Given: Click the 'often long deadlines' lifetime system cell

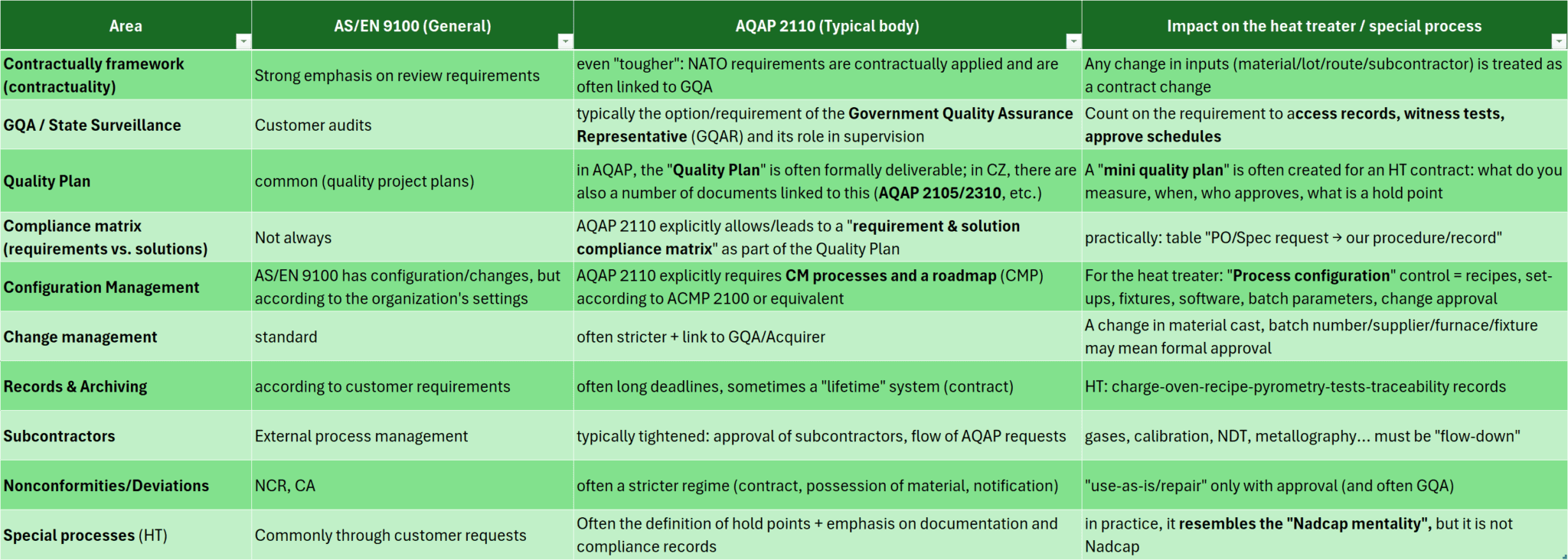Looking at the screenshot, I should (828, 386).
